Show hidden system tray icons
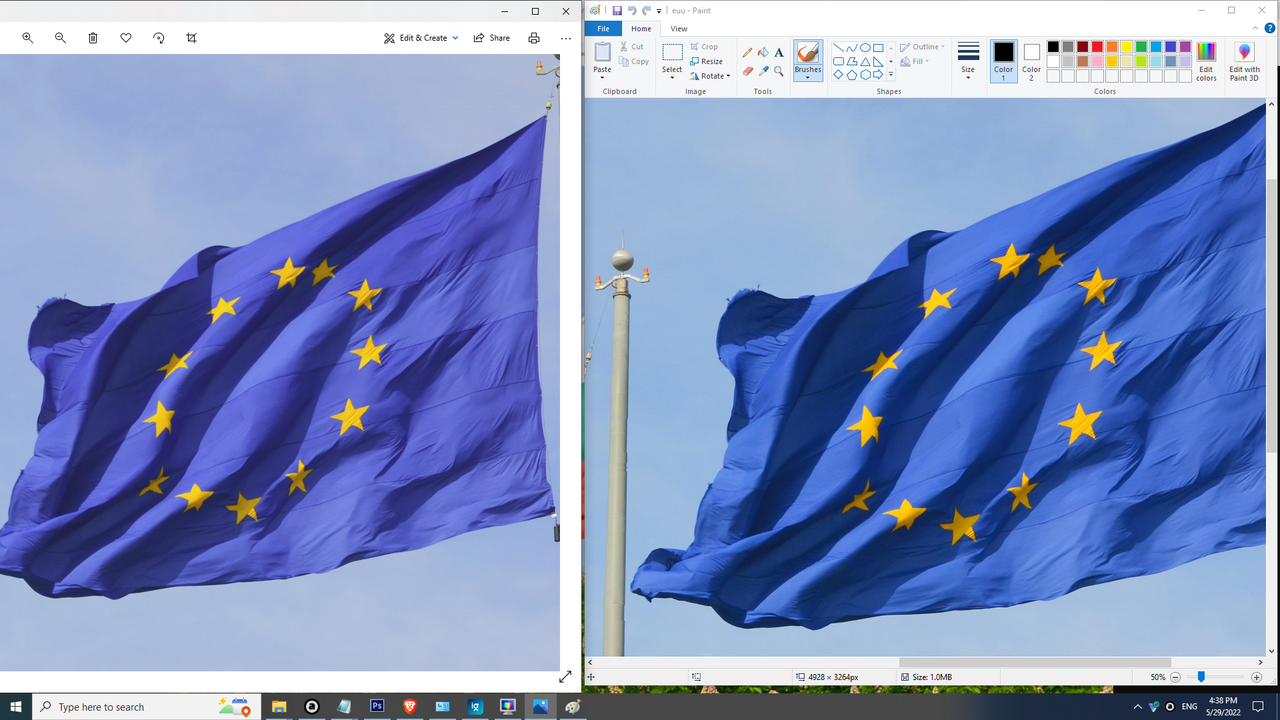Screen dimensions: 1280x720 click(1137, 706)
